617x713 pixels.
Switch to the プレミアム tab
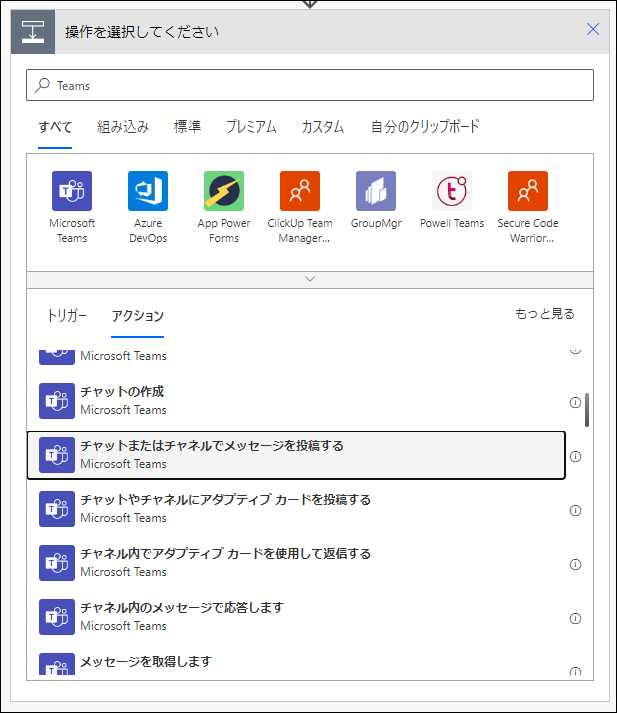click(x=251, y=127)
